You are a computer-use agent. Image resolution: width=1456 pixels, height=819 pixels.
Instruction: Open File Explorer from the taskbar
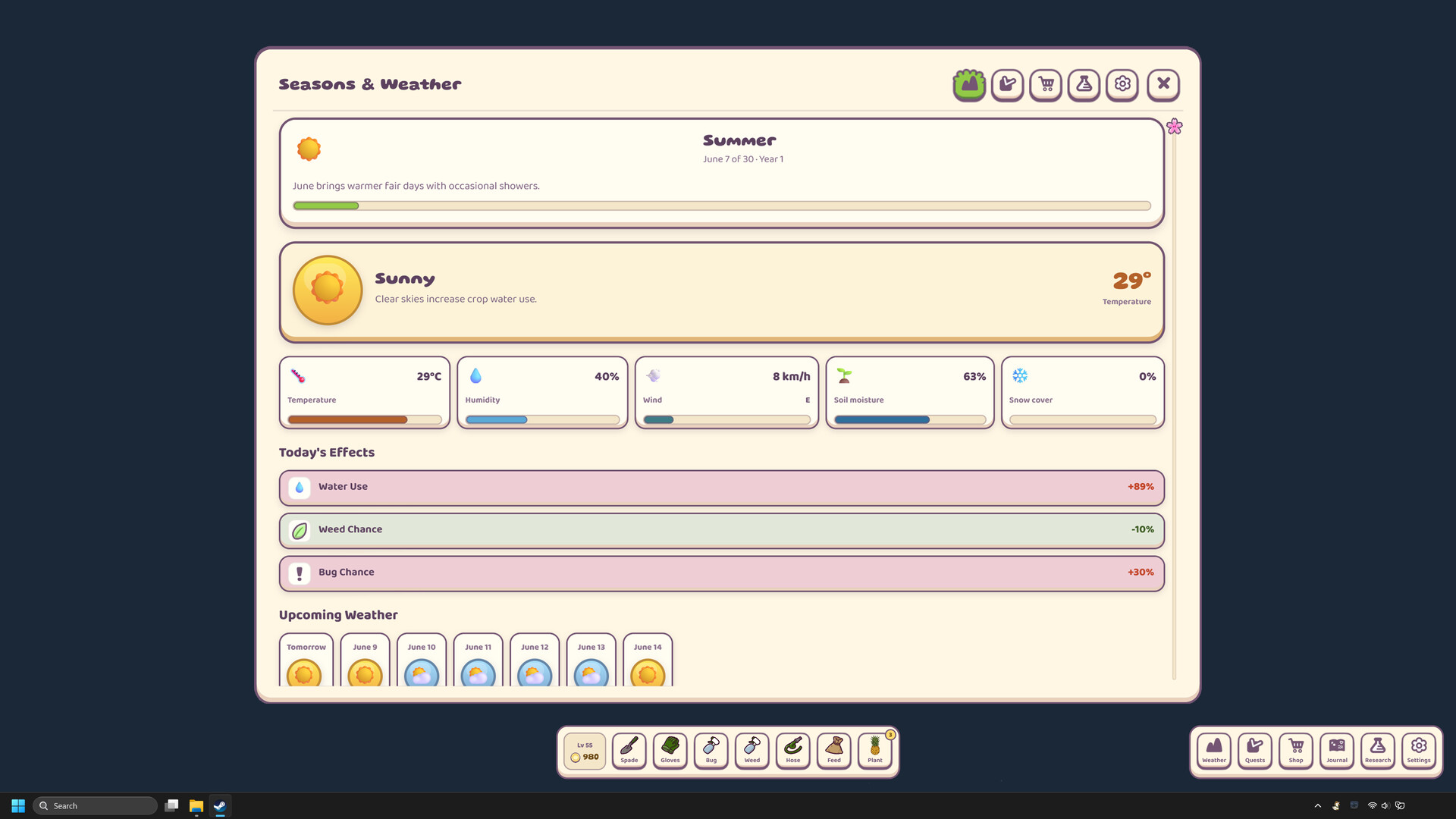point(196,805)
